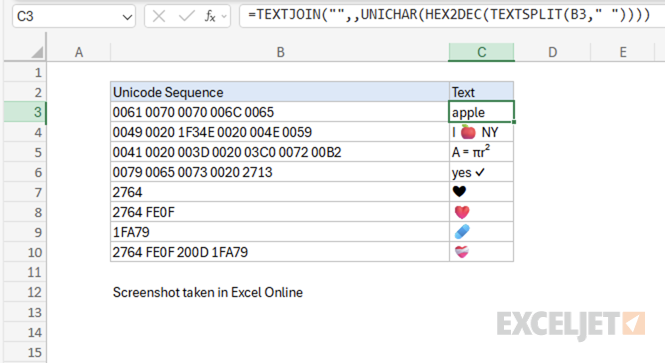Select row 13 header

point(25,313)
